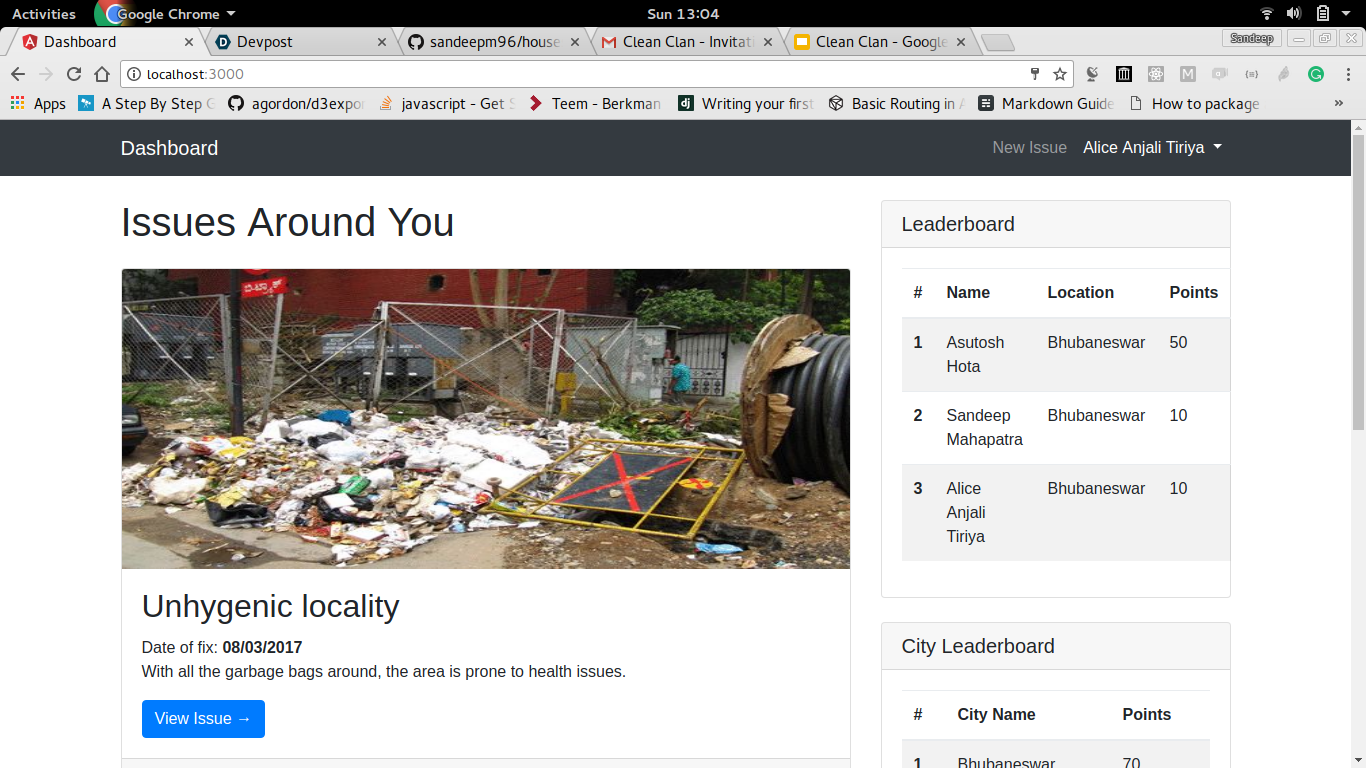Open the agordon/d3export GitHub bookmark
This screenshot has height=768, width=1366.
pyautogui.click(x=295, y=103)
